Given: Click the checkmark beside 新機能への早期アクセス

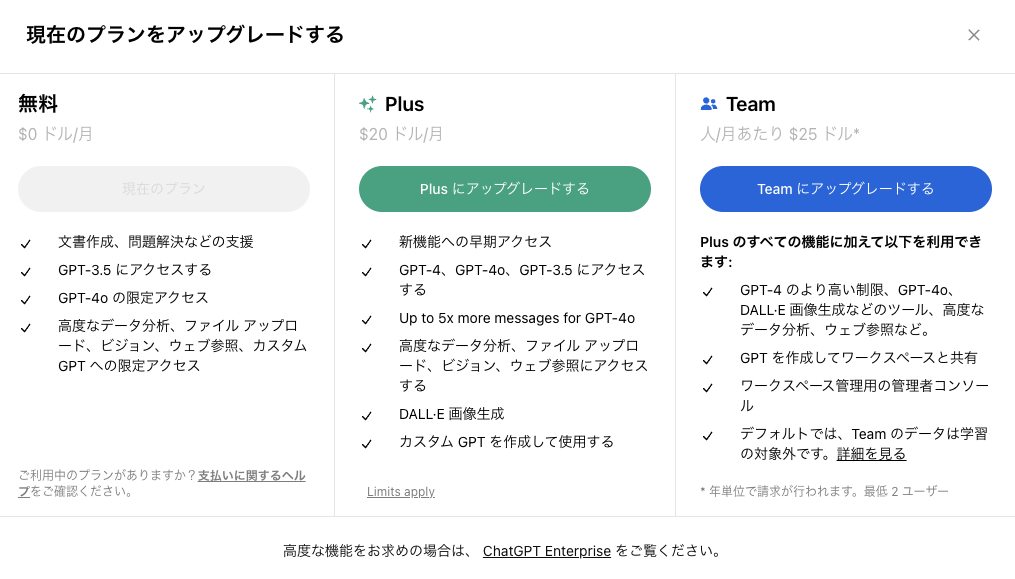Looking at the screenshot, I should tap(365, 242).
